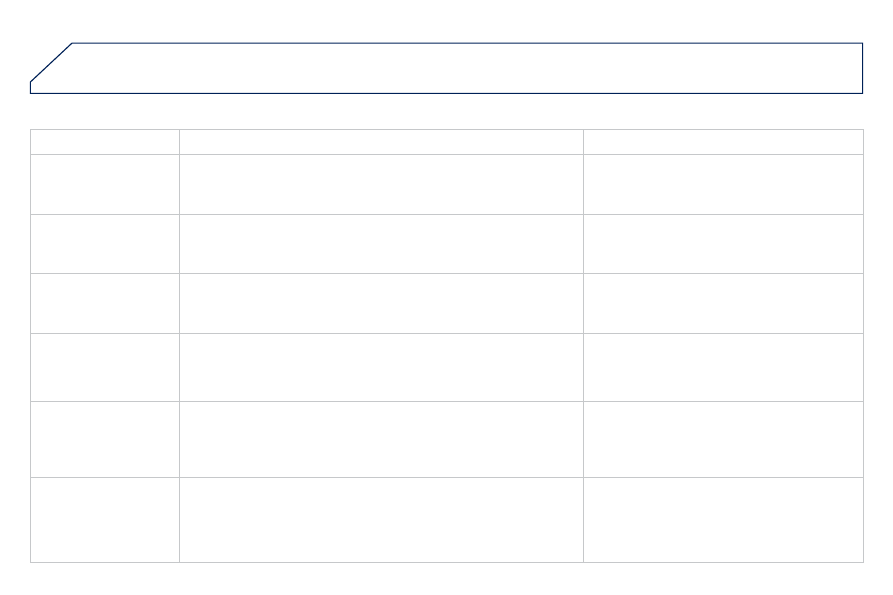This screenshot has height=595, width=893.
Task: Select fourth body row's middle cell
Action: pos(382,367)
